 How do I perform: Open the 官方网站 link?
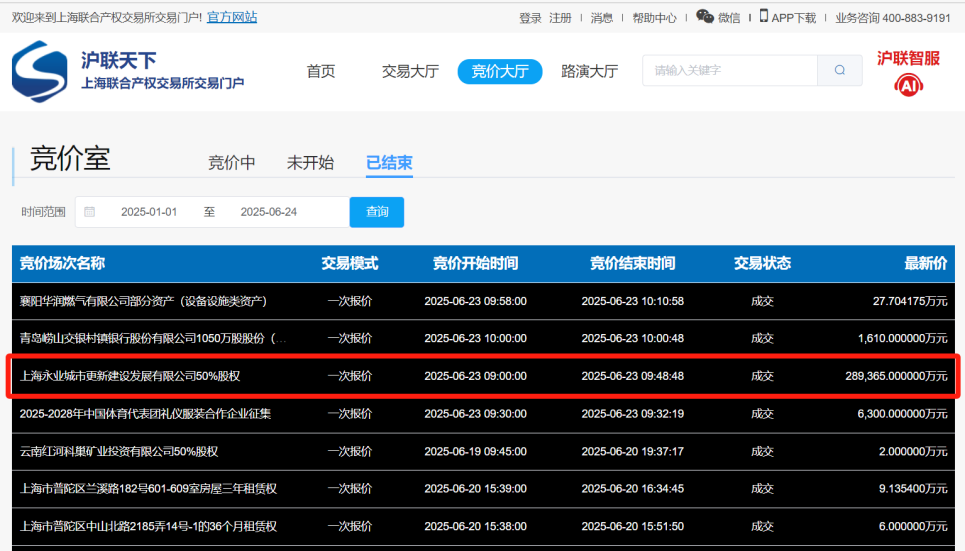pos(232,17)
